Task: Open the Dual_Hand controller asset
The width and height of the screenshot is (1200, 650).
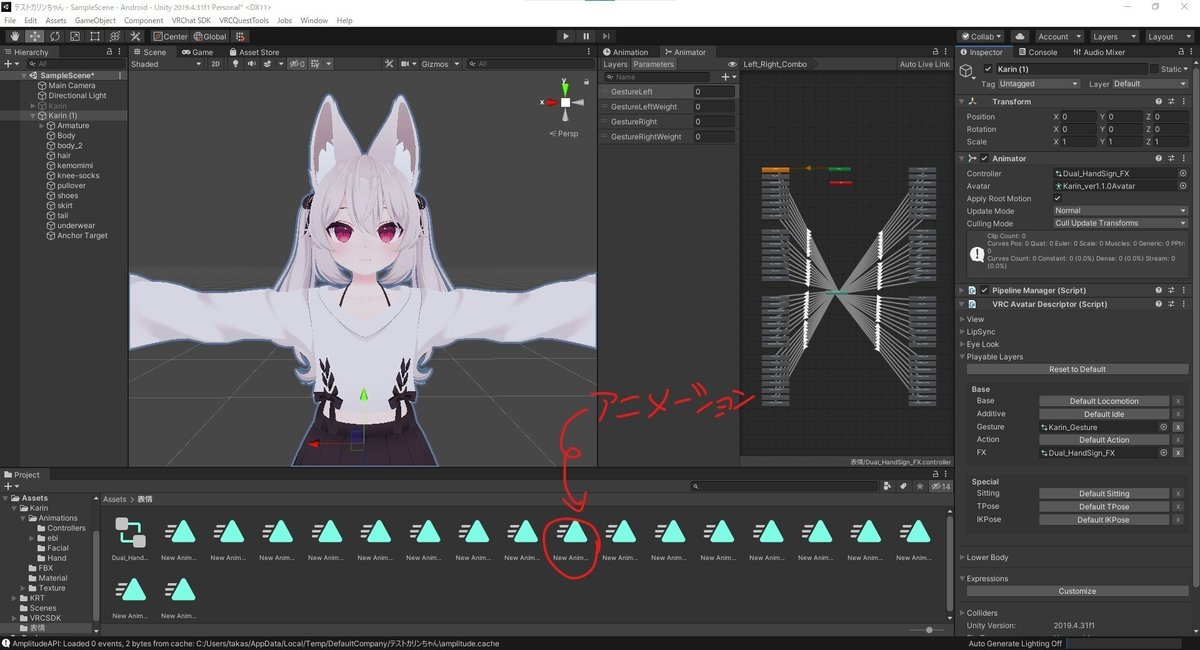Action: 130,538
